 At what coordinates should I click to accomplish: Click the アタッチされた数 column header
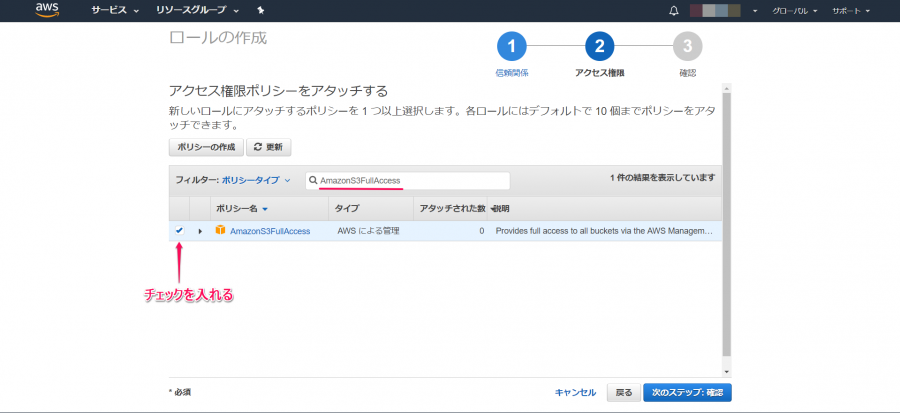pos(450,209)
